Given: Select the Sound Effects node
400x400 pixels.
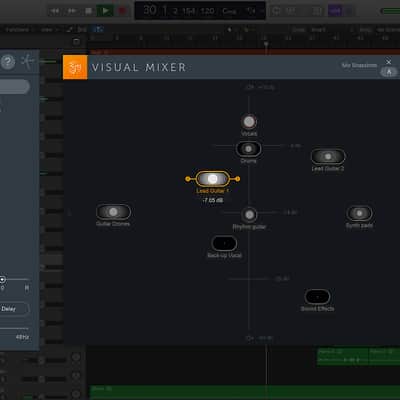Looking at the screenshot, I should [317, 296].
